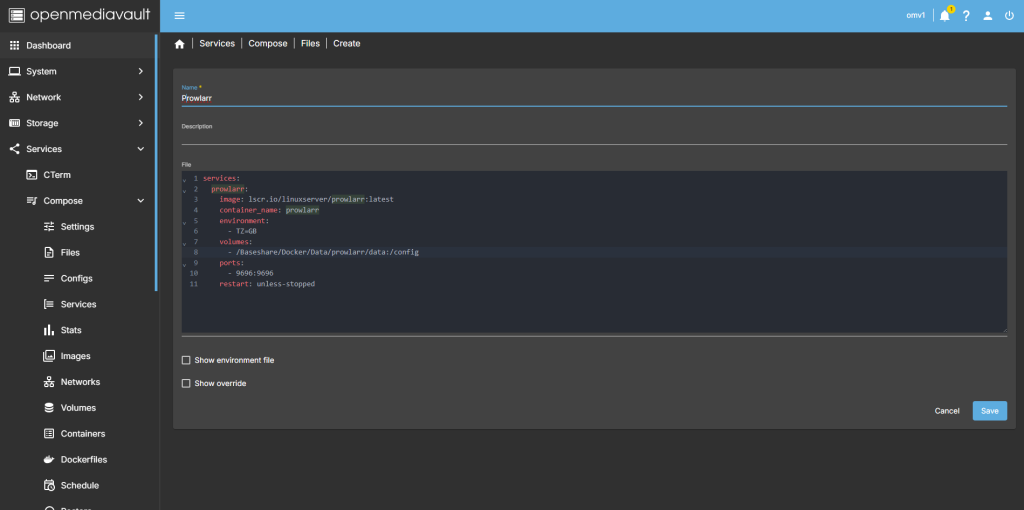
Task: Toggle the Show override checkbox
Action: click(186, 383)
